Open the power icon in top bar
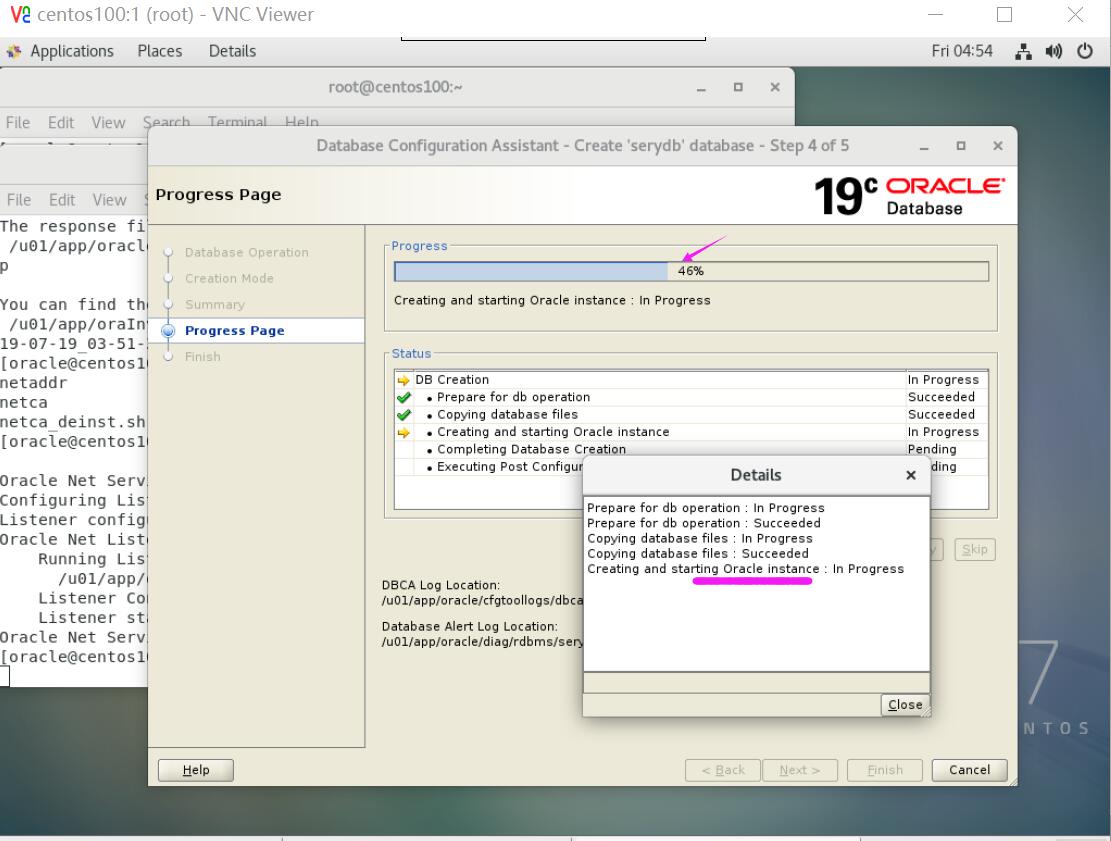The width and height of the screenshot is (1111, 841). pyautogui.click(x=1085, y=51)
